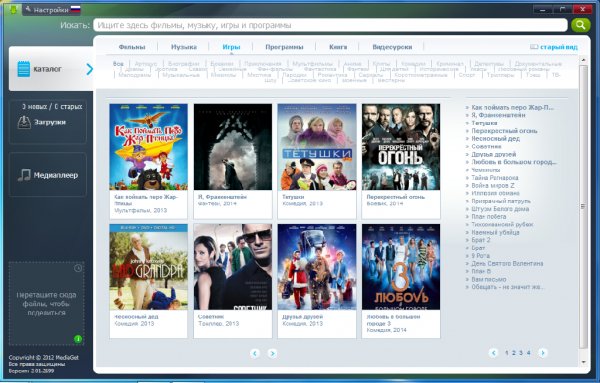
Task: Click green info icon in drop zone
Action: tap(78, 339)
